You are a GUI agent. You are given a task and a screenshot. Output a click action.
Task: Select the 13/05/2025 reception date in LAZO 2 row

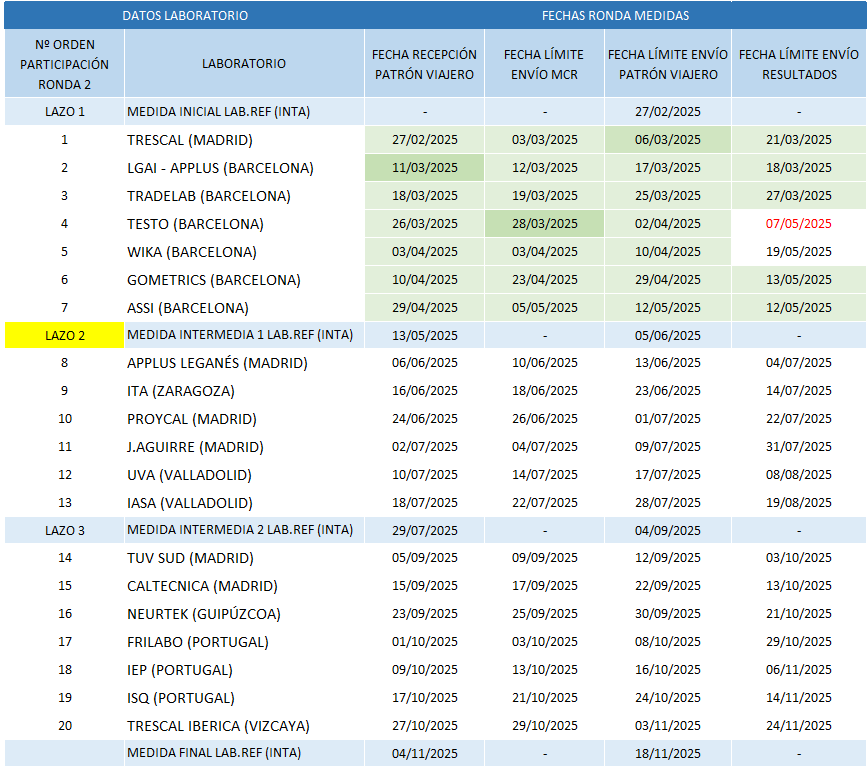425,336
